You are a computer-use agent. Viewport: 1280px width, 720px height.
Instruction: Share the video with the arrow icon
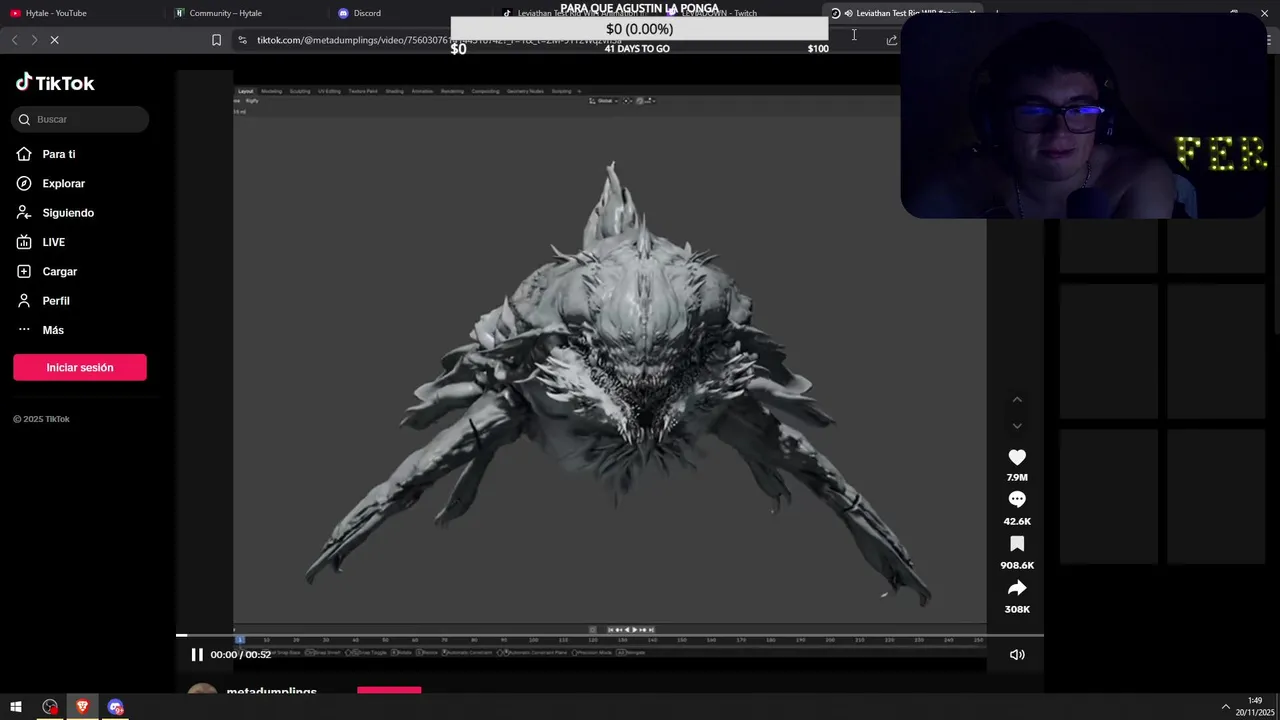[1017, 588]
